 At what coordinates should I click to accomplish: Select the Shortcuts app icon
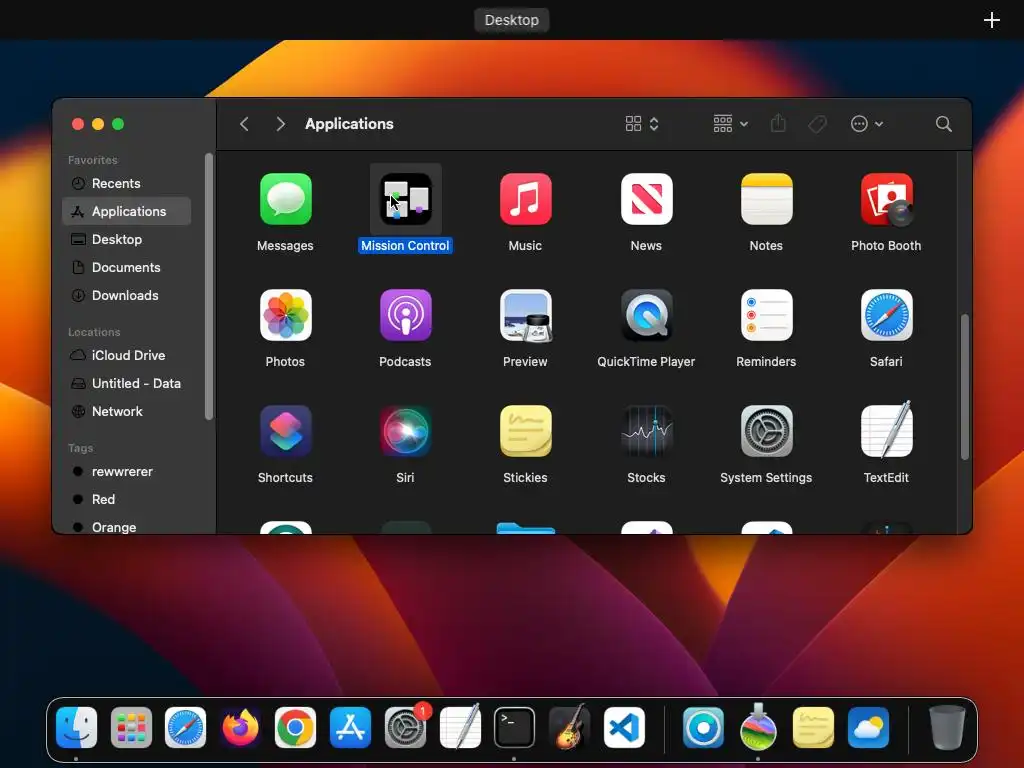coord(285,431)
